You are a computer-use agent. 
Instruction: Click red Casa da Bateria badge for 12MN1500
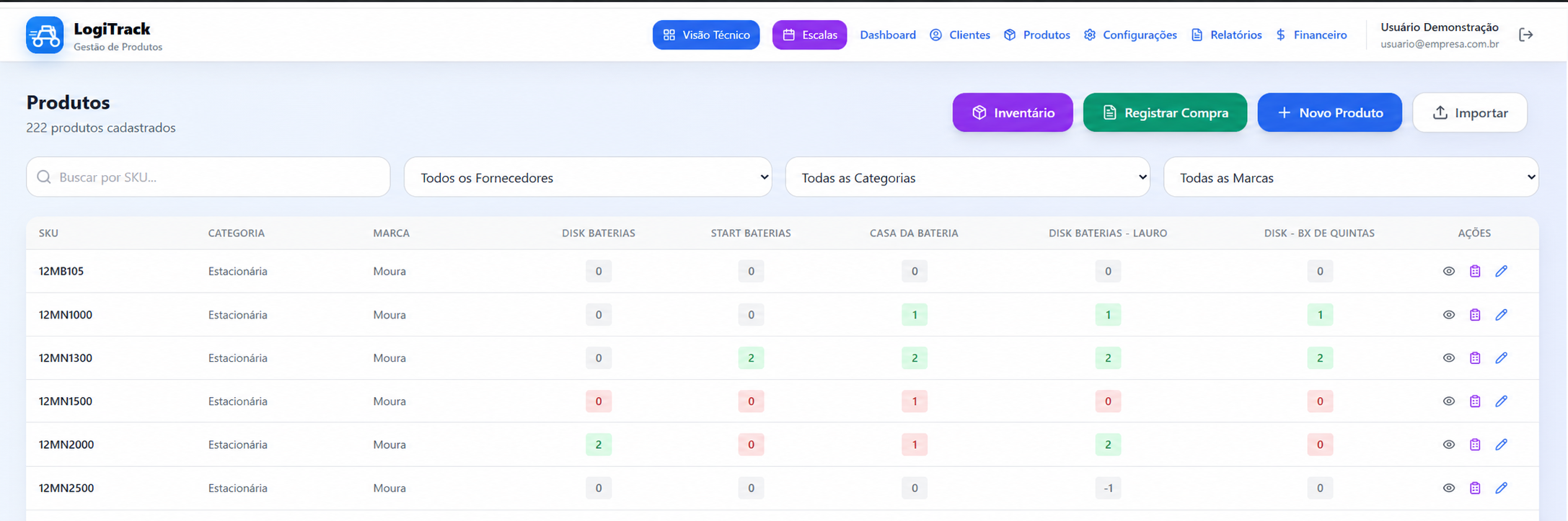pyautogui.click(x=915, y=401)
